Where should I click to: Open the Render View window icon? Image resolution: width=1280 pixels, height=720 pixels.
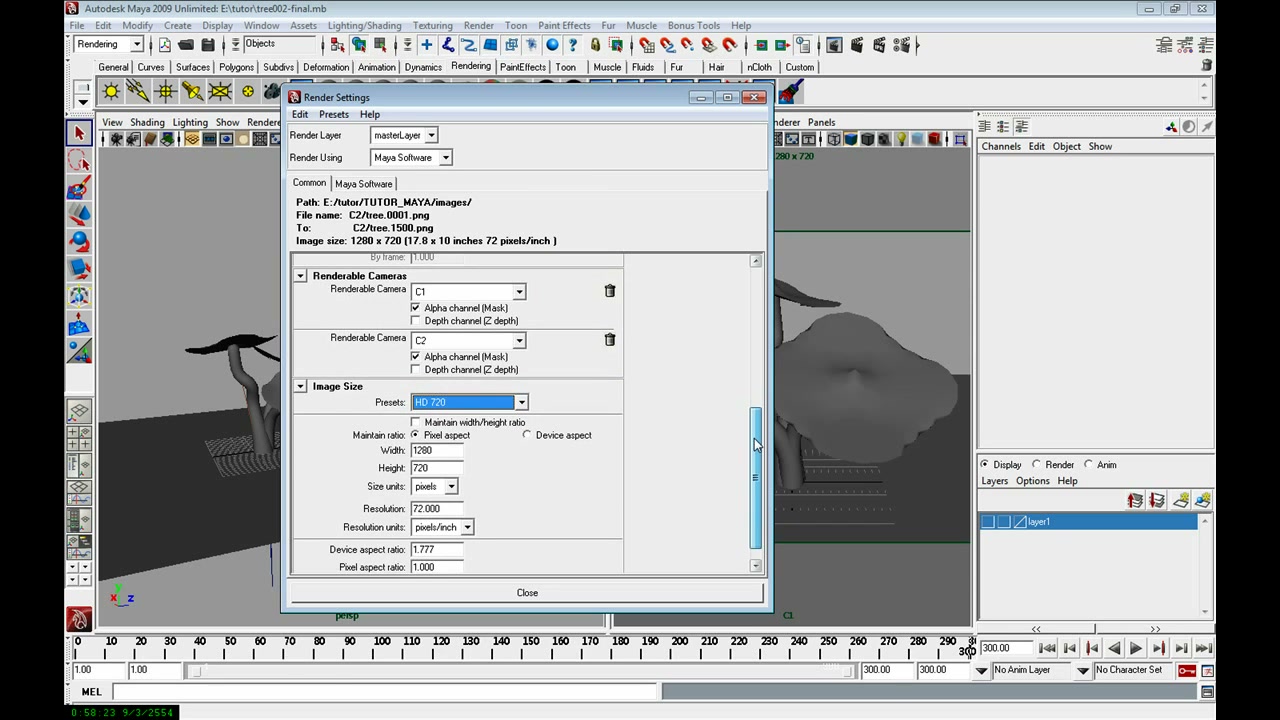click(x=834, y=45)
